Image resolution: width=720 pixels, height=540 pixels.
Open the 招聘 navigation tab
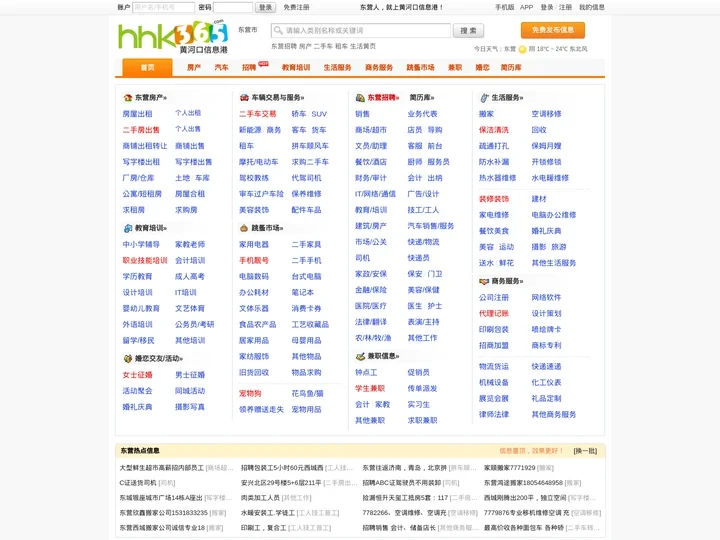pyautogui.click(x=249, y=68)
